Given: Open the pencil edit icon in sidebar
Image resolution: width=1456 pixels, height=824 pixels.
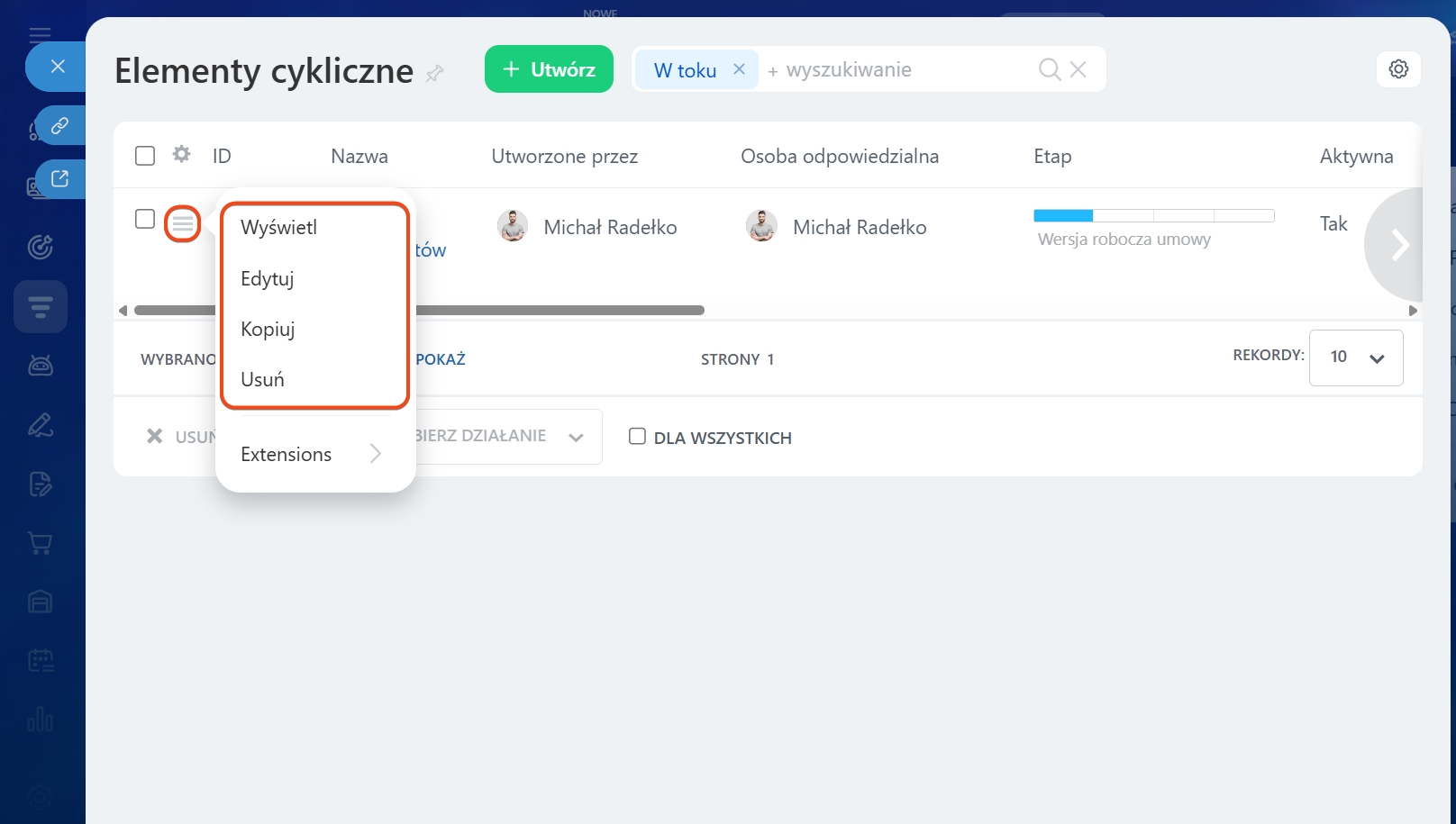Looking at the screenshot, I should [x=41, y=424].
